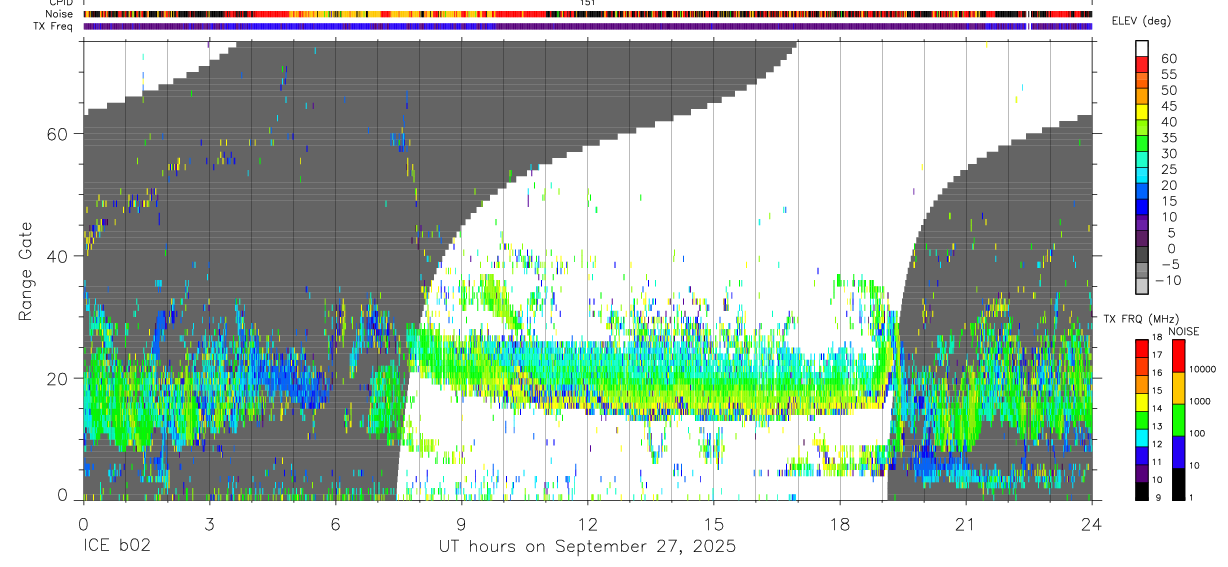This screenshot has width=1228, height=567.
Task: Click the UT hours axis tick label '3'
Action: pyautogui.click(x=209, y=524)
